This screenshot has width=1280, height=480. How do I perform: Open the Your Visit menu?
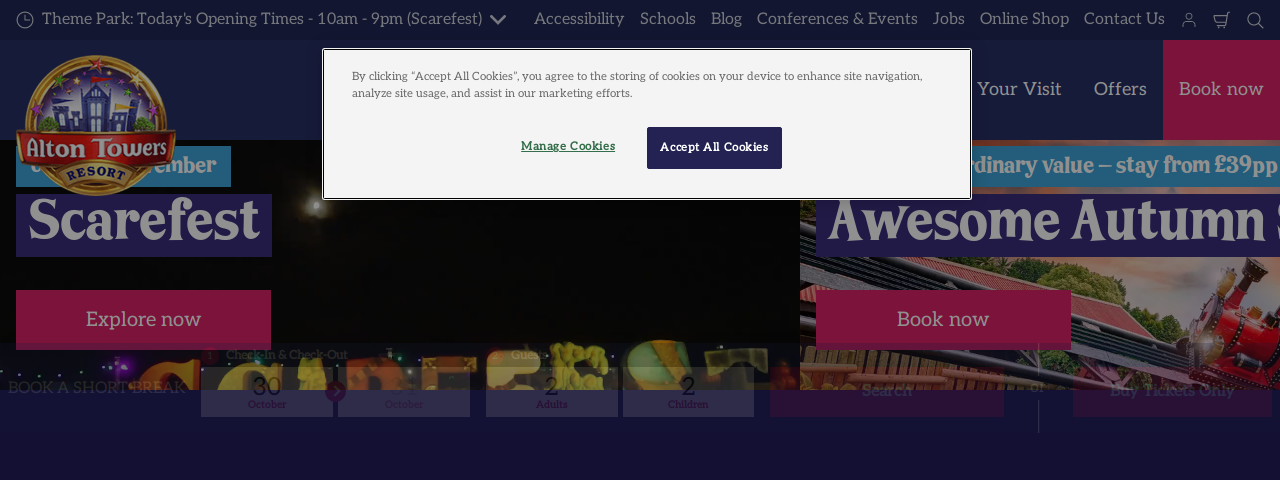click(x=1019, y=89)
